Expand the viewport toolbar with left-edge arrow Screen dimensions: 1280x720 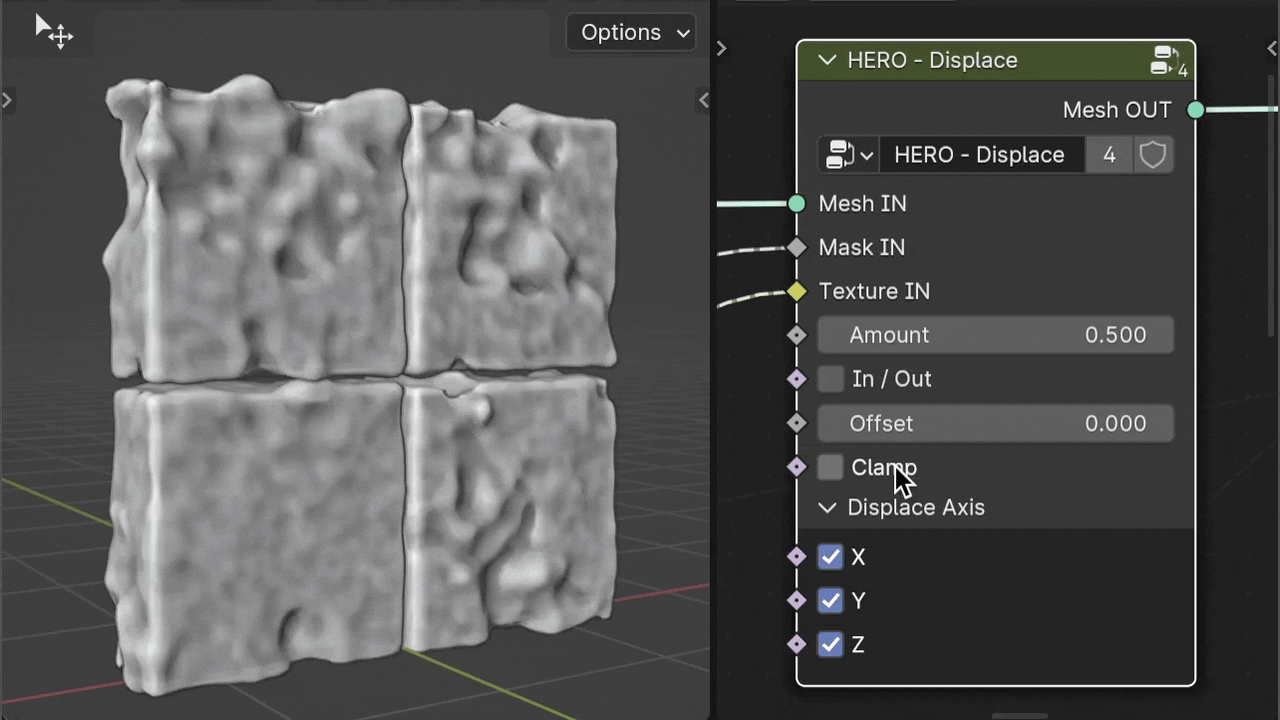coord(7,100)
